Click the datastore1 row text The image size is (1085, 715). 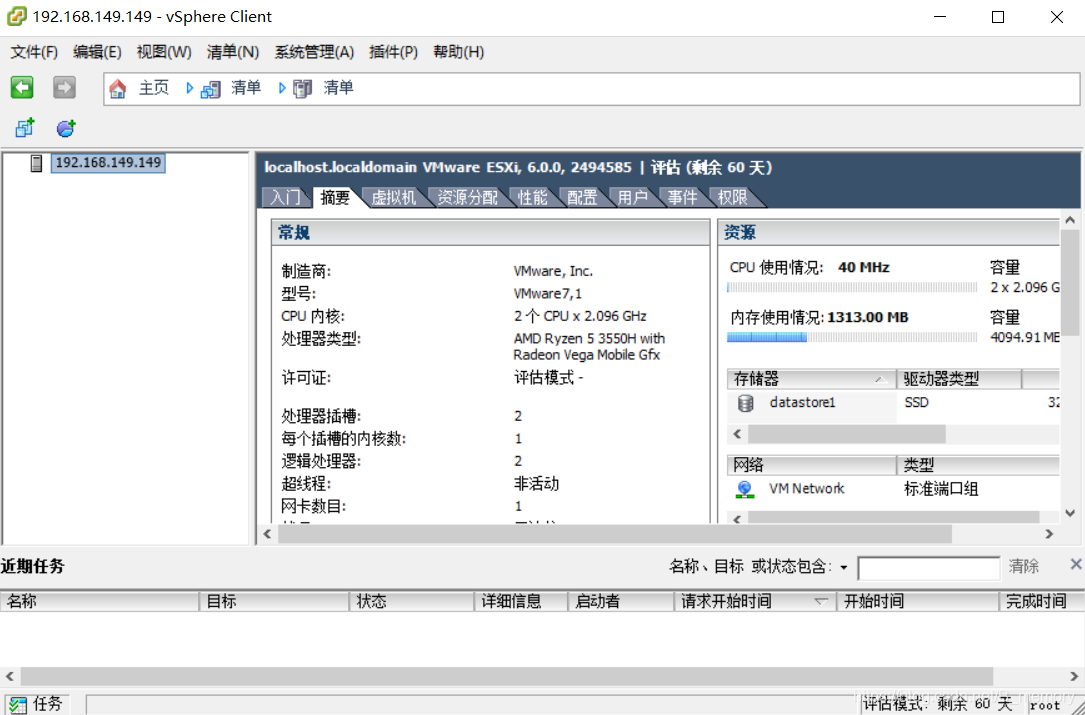tap(803, 402)
